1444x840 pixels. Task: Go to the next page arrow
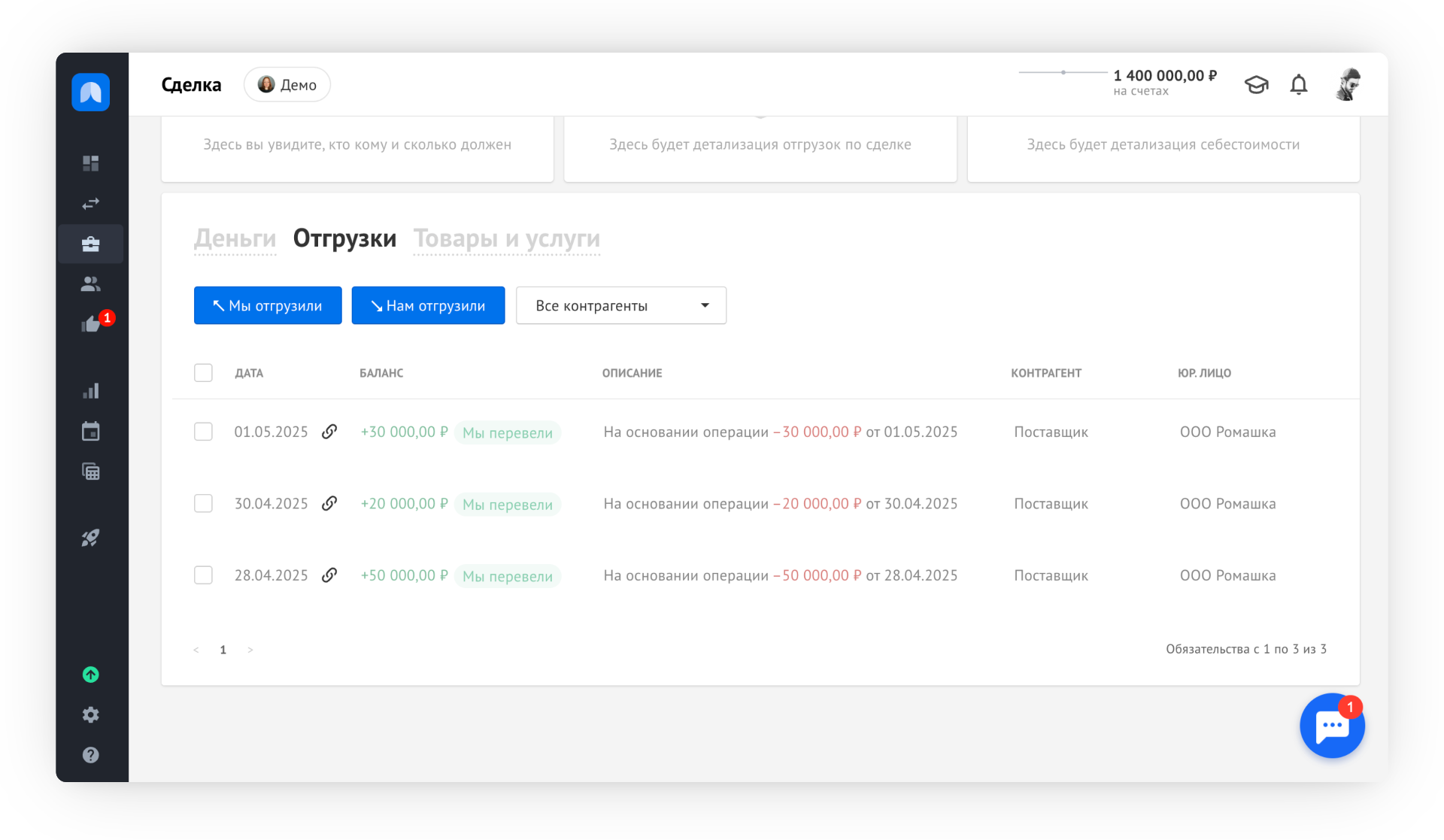250,650
